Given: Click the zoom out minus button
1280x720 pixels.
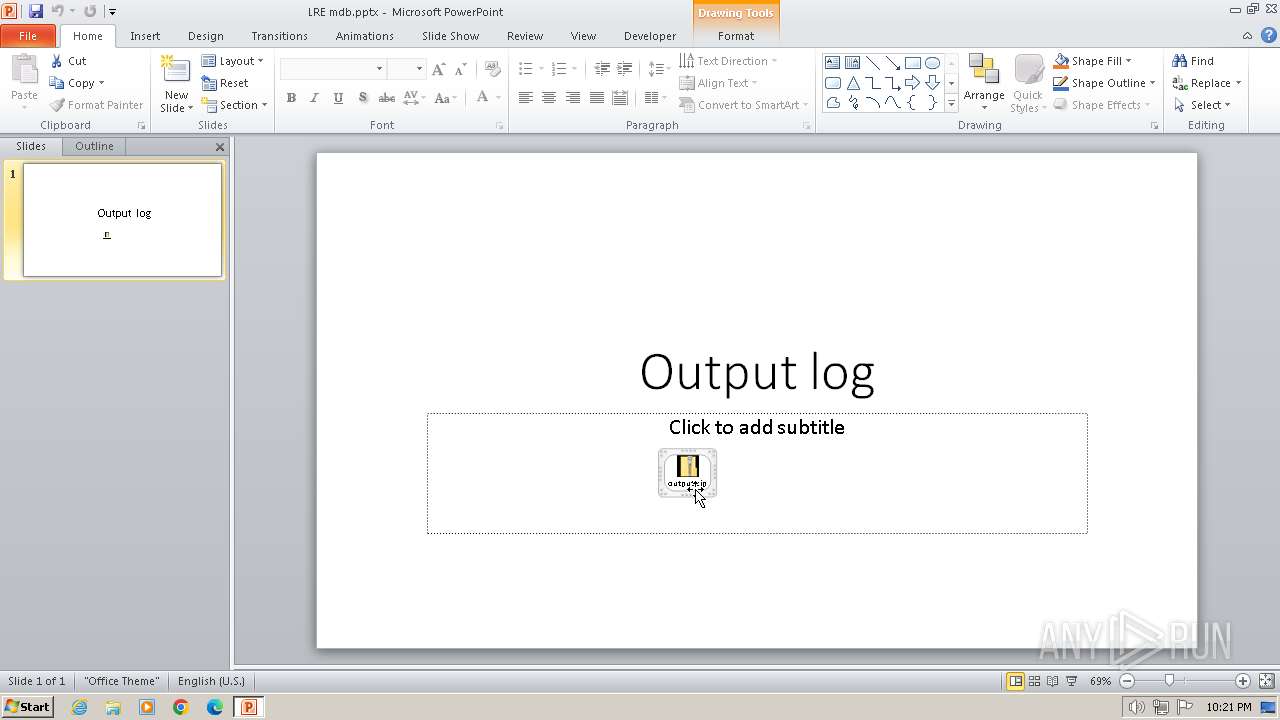Looking at the screenshot, I should click(x=1127, y=681).
